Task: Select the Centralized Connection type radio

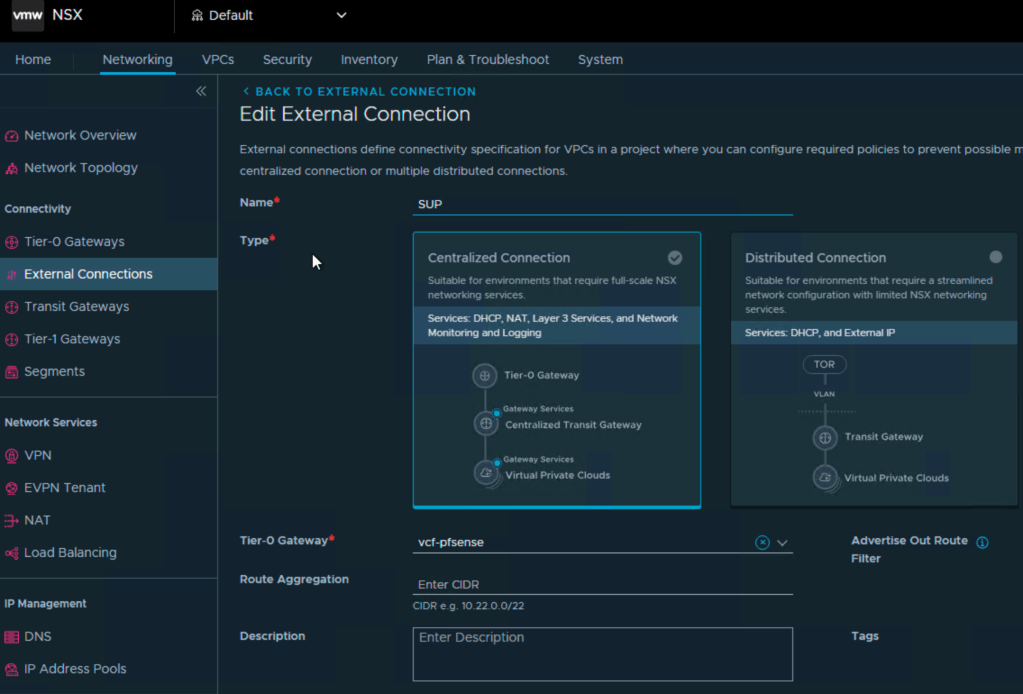Action: pyautogui.click(x=675, y=257)
